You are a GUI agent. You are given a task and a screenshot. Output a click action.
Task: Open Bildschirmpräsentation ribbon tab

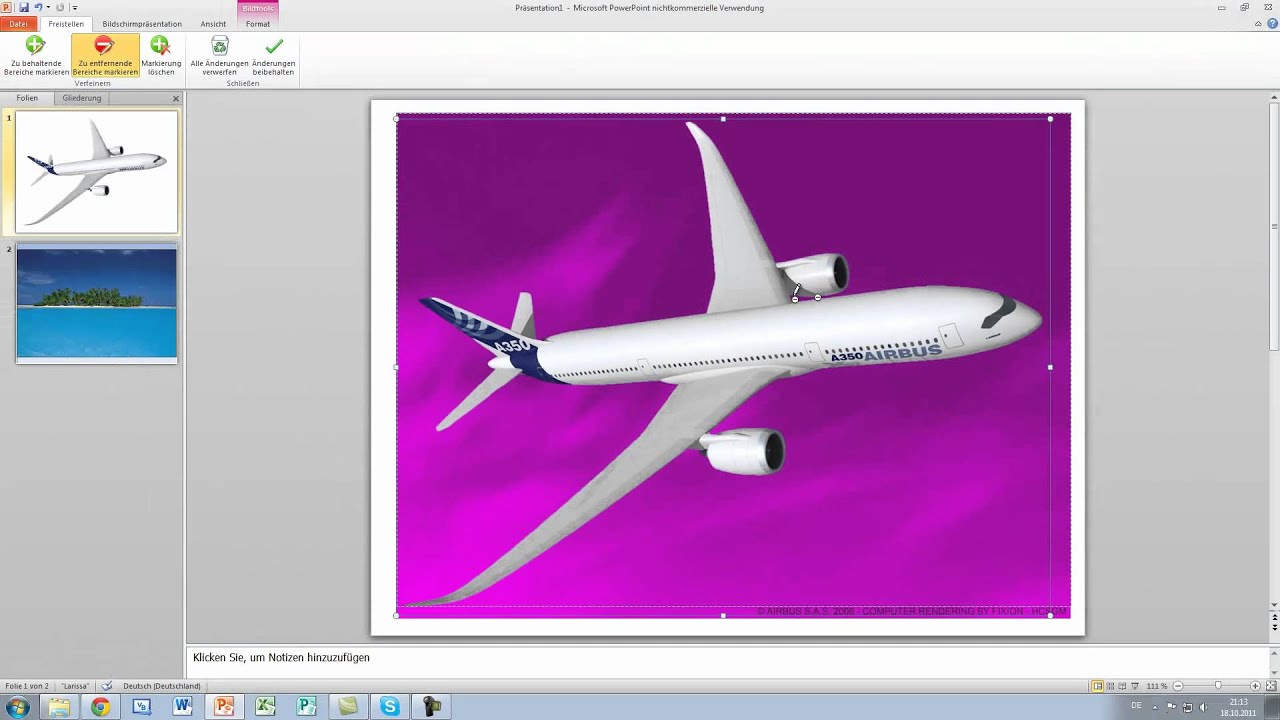click(142, 24)
